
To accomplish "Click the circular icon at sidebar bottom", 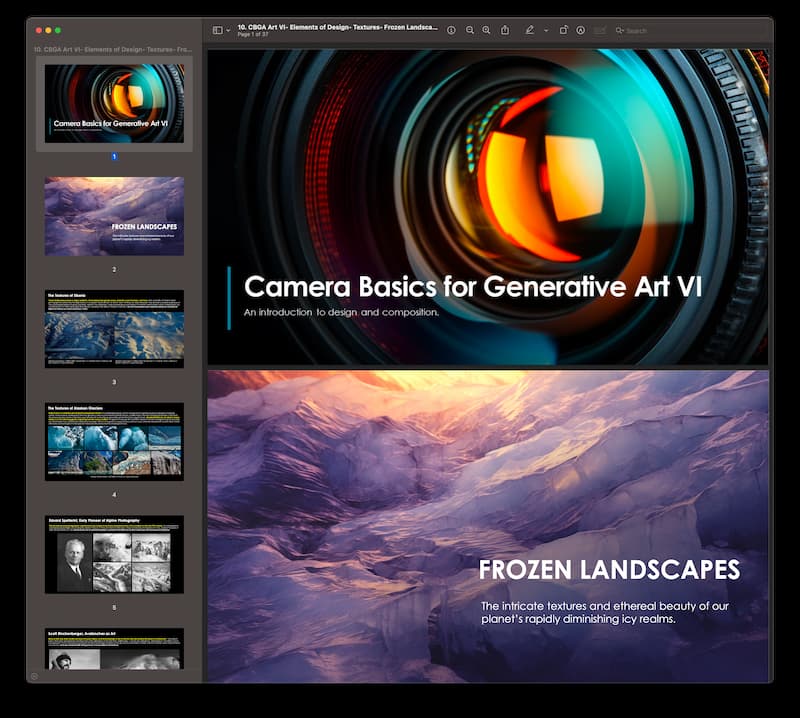I will click(x=34, y=676).
